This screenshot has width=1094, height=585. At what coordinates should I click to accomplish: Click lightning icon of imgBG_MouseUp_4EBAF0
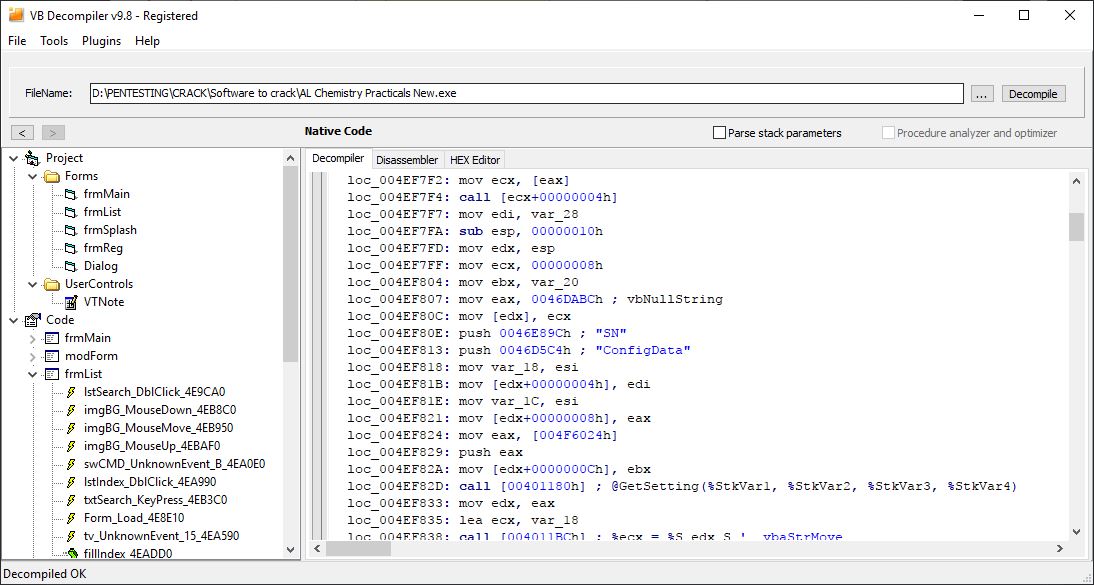pos(71,446)
